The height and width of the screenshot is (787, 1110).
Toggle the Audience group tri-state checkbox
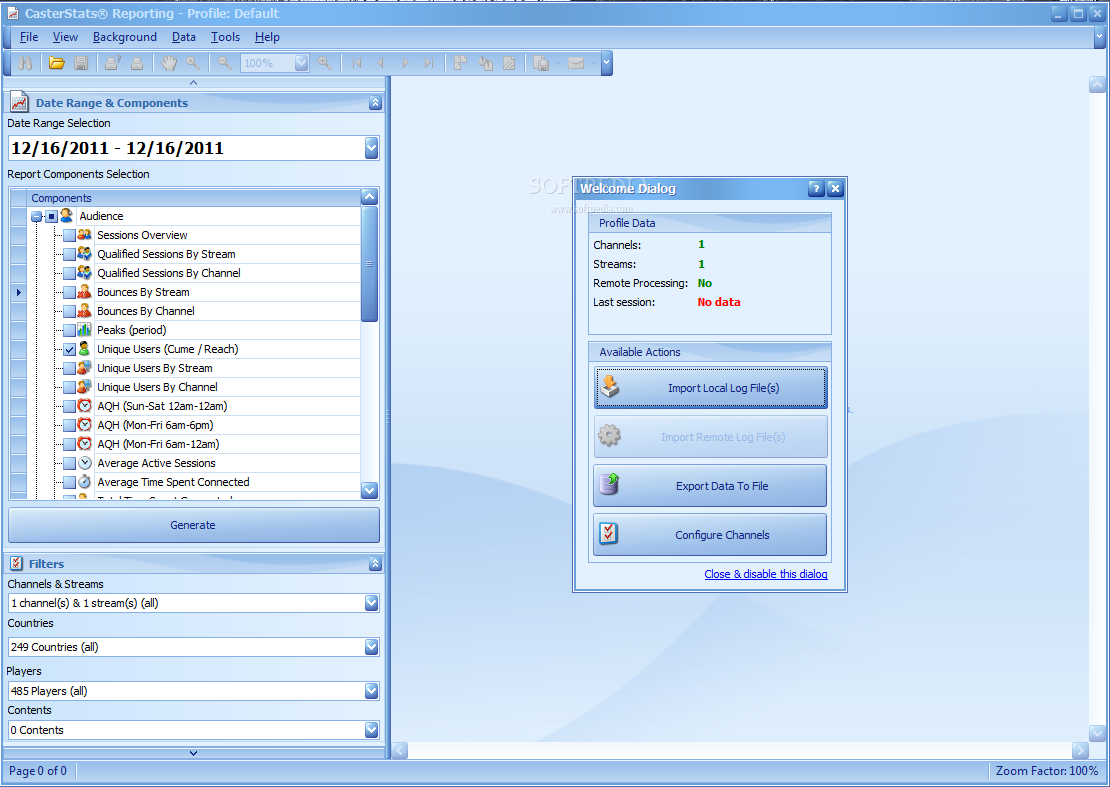click(x=52, y=217)
